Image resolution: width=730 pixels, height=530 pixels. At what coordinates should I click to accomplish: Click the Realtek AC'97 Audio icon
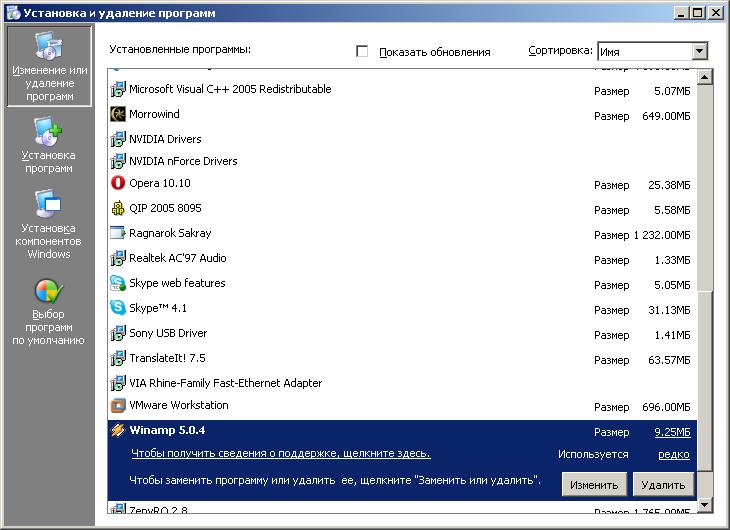tap(118, 258)
